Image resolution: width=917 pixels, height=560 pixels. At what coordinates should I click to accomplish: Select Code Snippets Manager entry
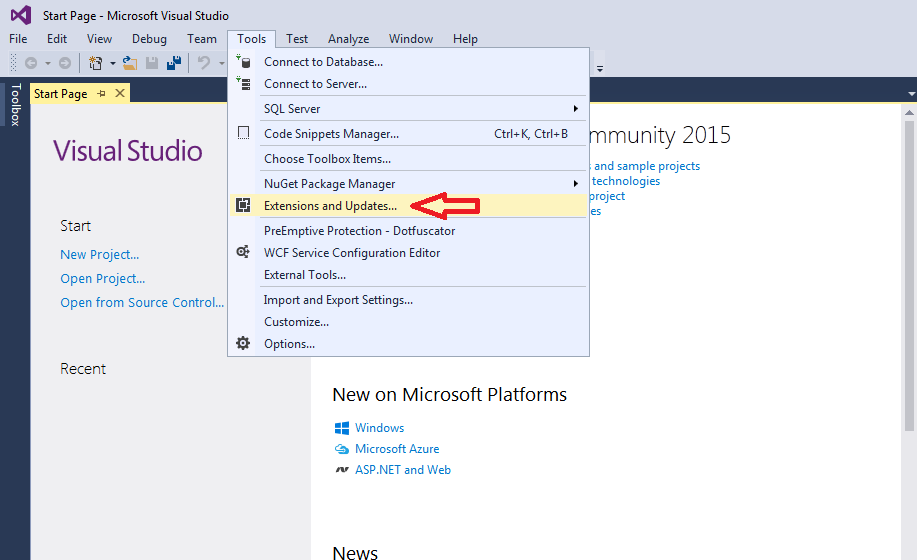(x=408, y=133)
